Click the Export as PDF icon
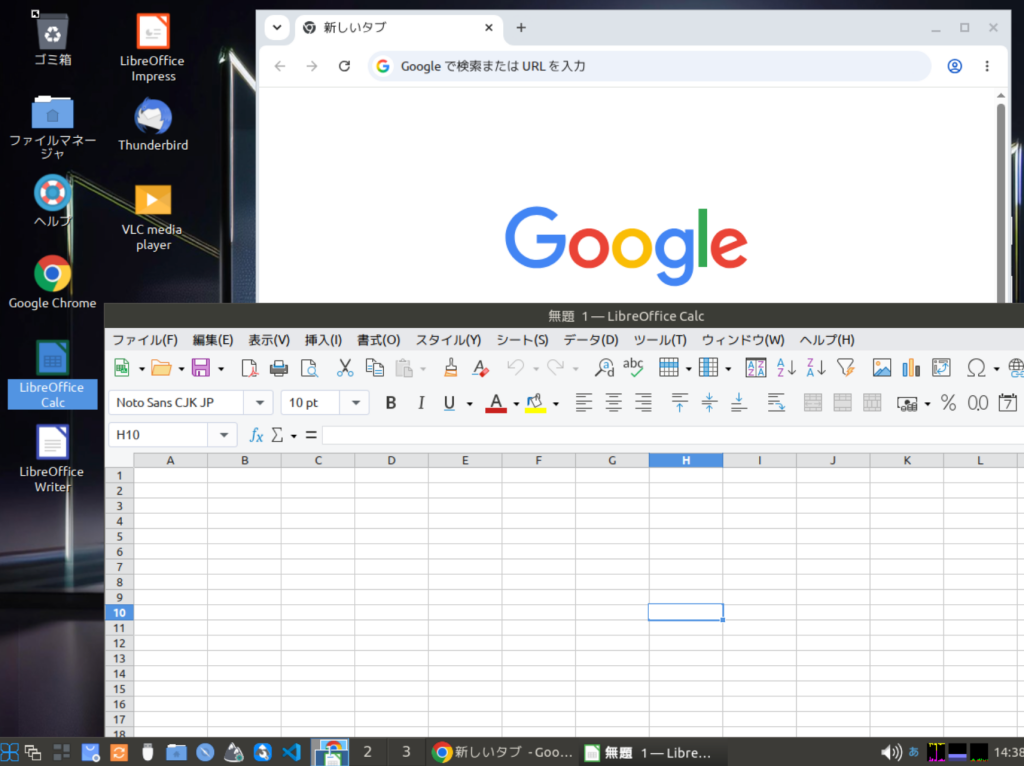The image size is (1024, 766). tap(249, 368)
